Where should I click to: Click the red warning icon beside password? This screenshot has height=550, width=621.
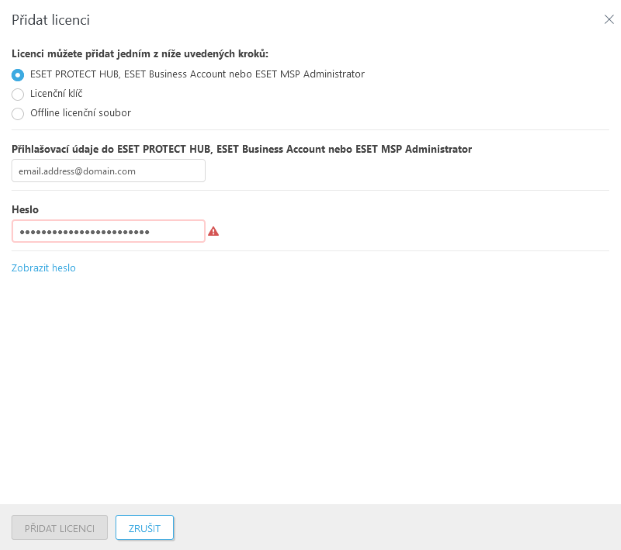(x=213, y=231)
